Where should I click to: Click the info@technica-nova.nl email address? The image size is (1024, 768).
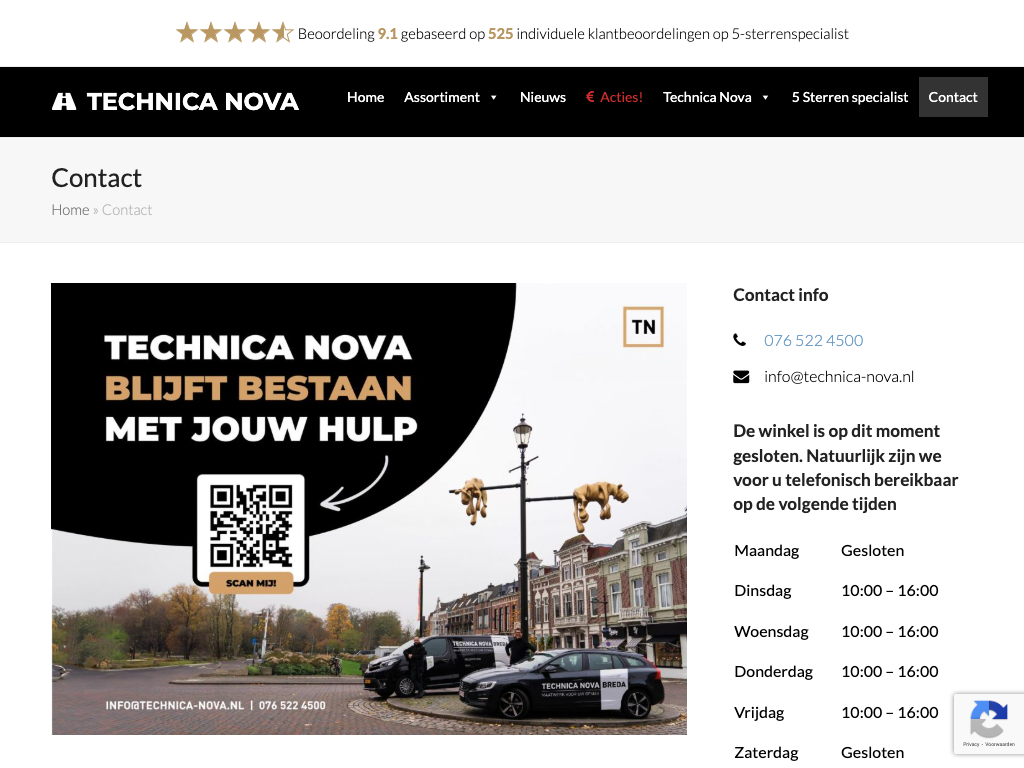[839, 377]
